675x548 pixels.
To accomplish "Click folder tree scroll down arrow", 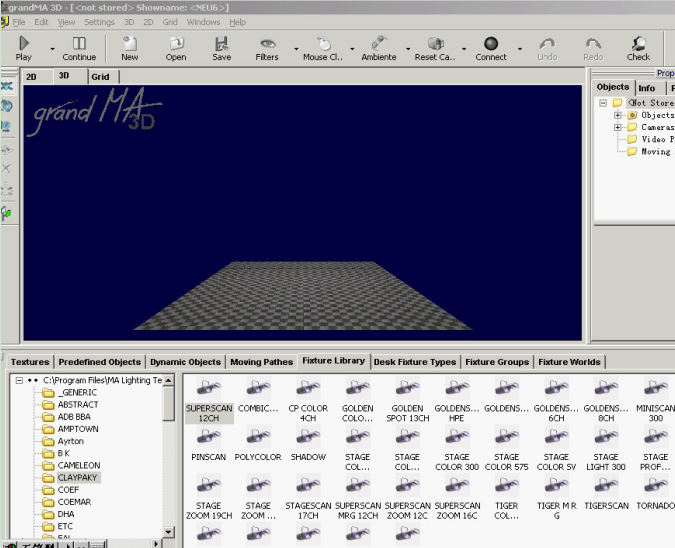I will pyautogui.click(x=168, y=532).
